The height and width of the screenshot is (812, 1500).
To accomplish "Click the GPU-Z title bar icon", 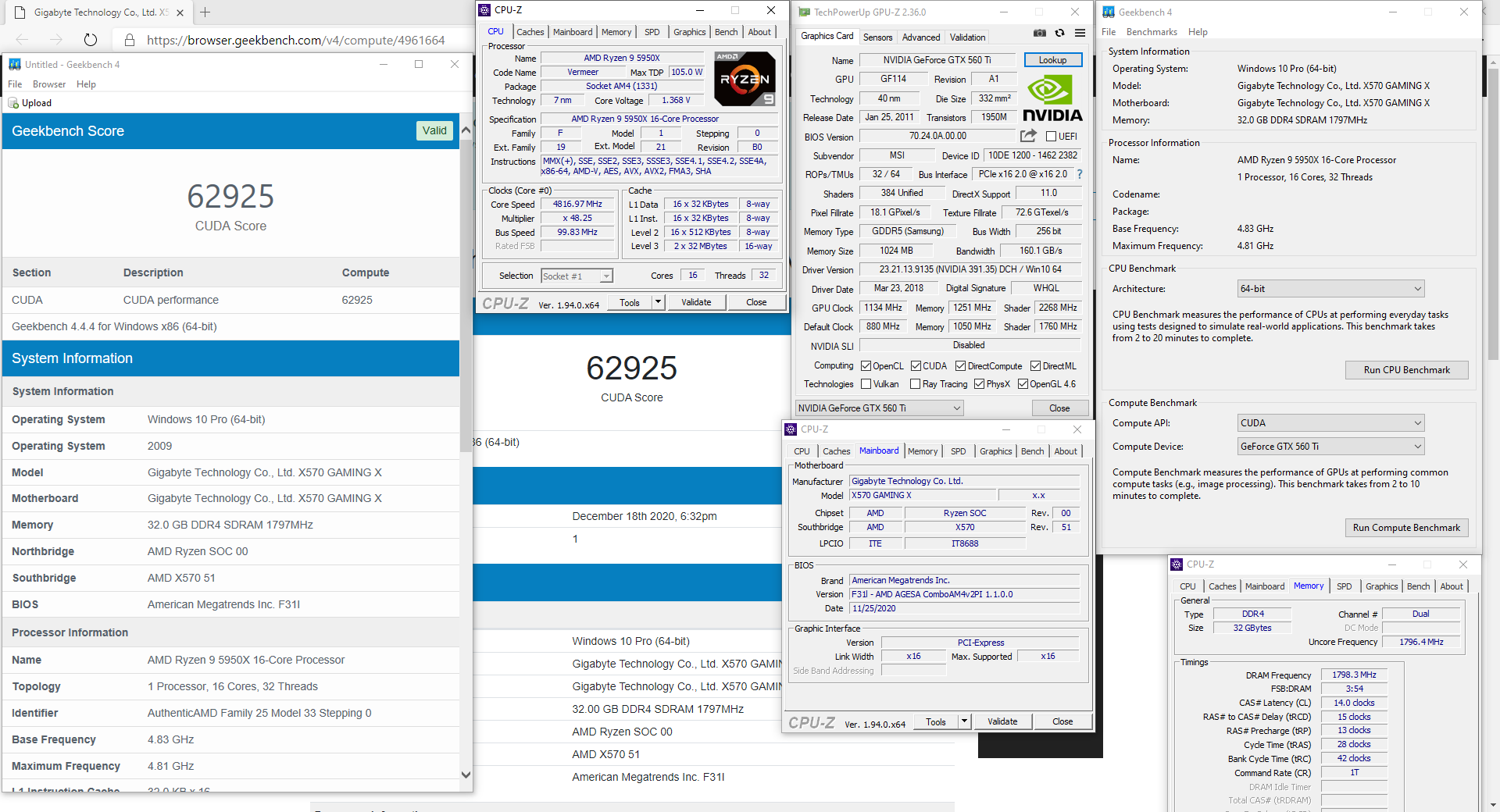I will coord(804,12).
